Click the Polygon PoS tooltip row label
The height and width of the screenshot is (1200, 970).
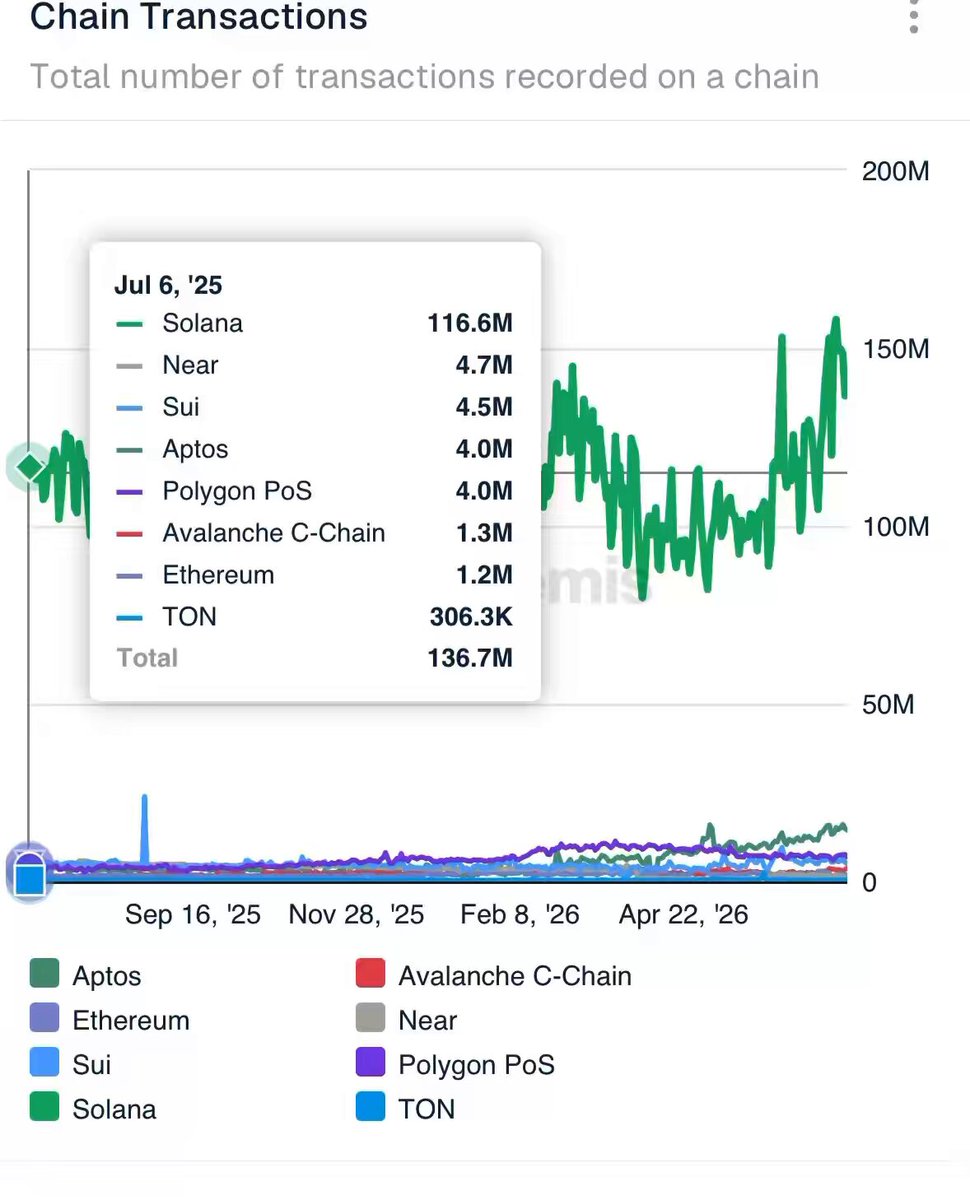point(237,491)
